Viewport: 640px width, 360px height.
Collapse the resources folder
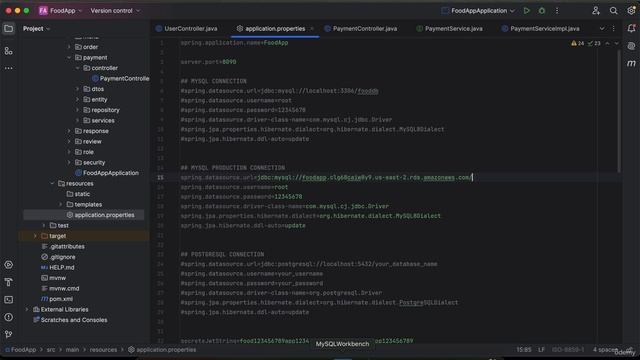[x=52, y=184]
